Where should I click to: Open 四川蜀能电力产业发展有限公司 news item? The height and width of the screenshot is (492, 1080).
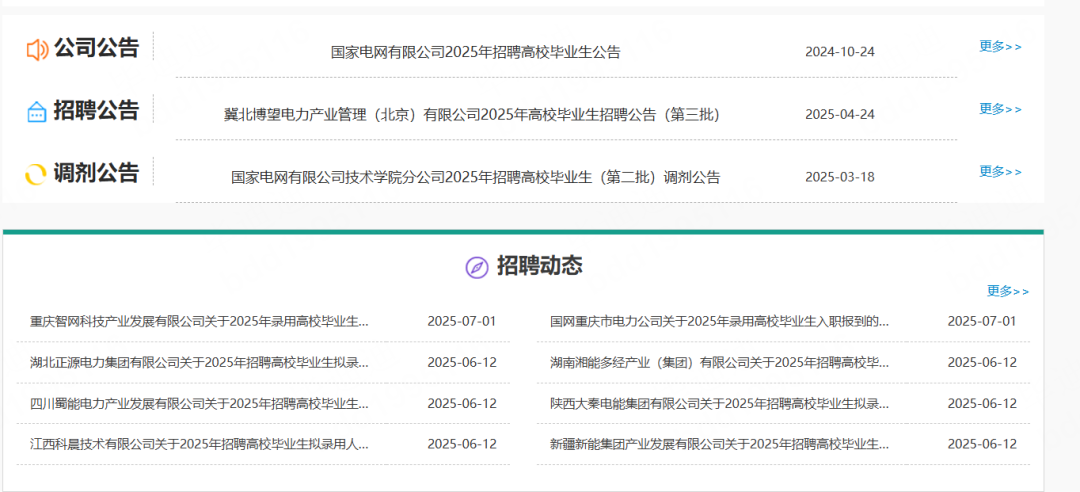(199, 403)
